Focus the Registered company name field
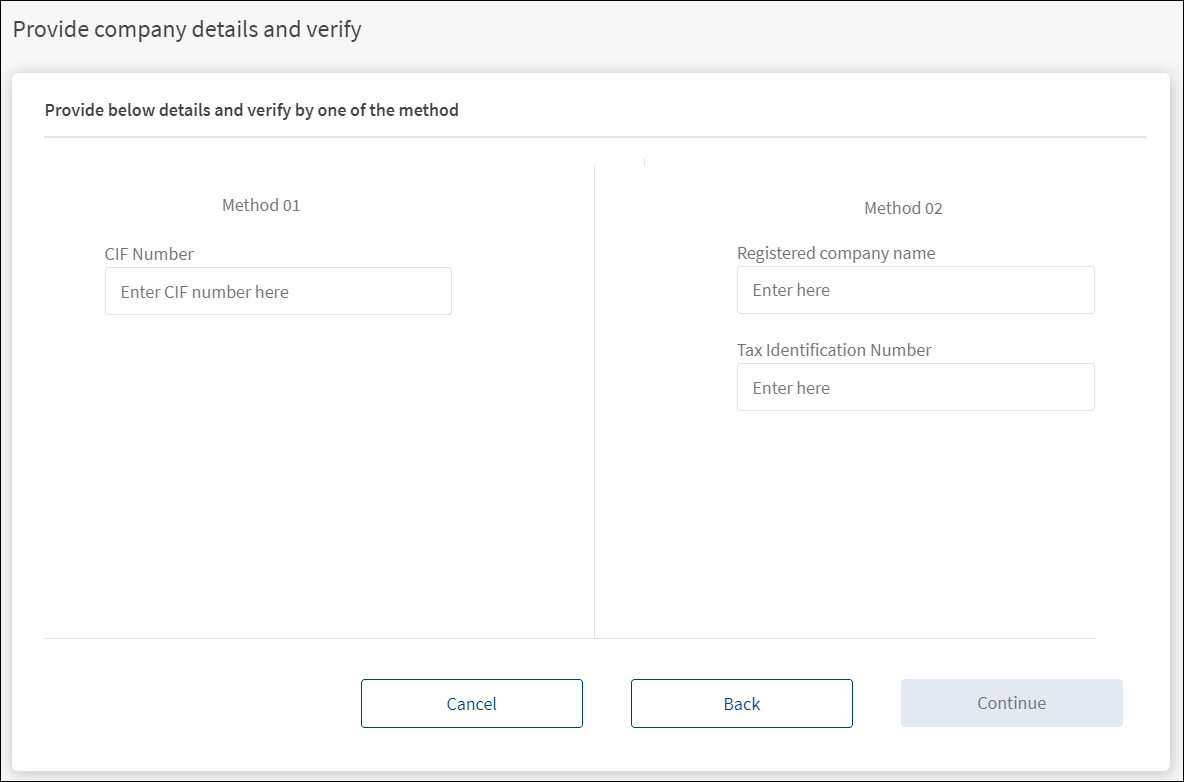The width and height of the screenshot is (1184, 782). click(x=915, y=290)
